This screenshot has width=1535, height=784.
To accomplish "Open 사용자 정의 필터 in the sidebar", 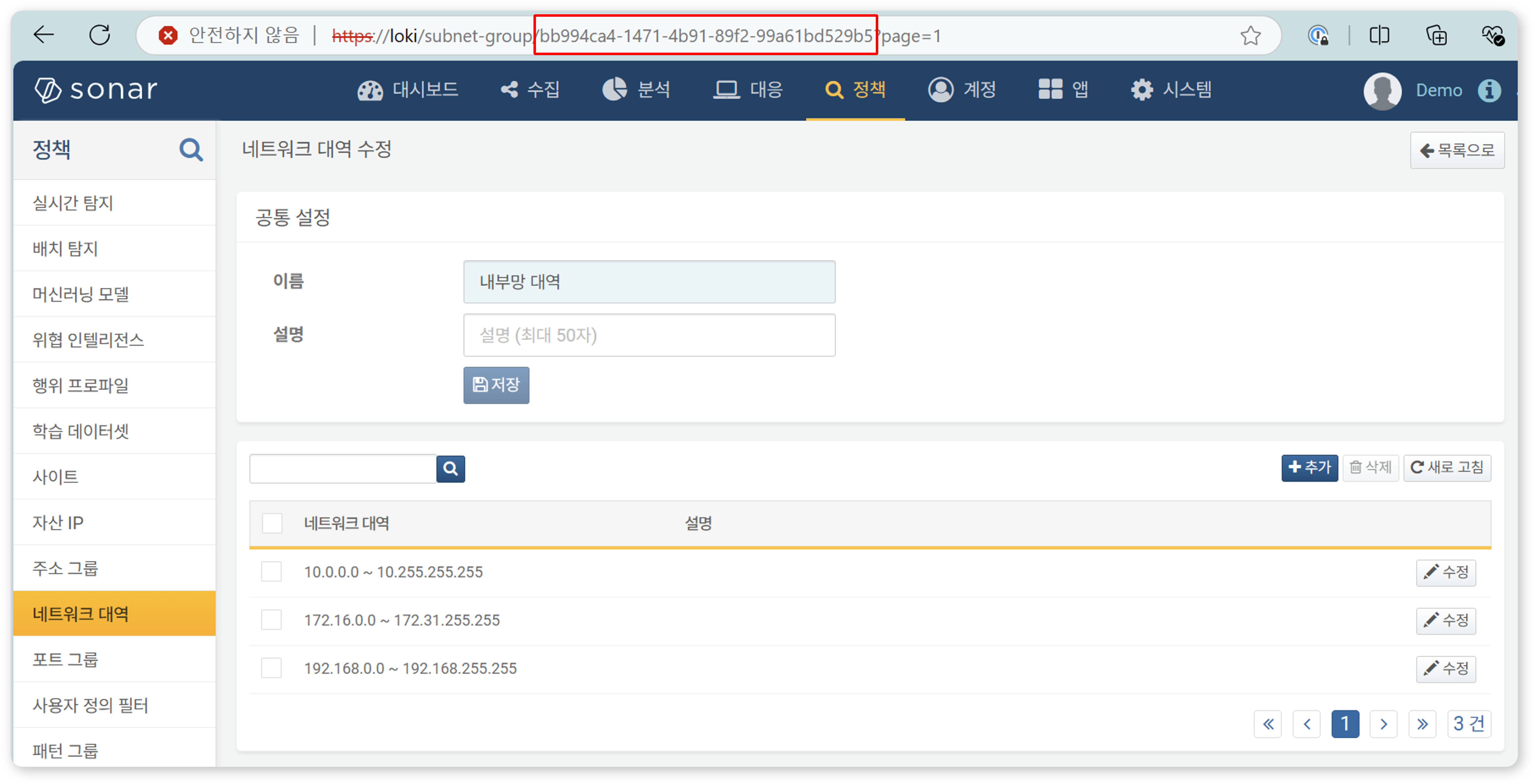I will [114, 705].
